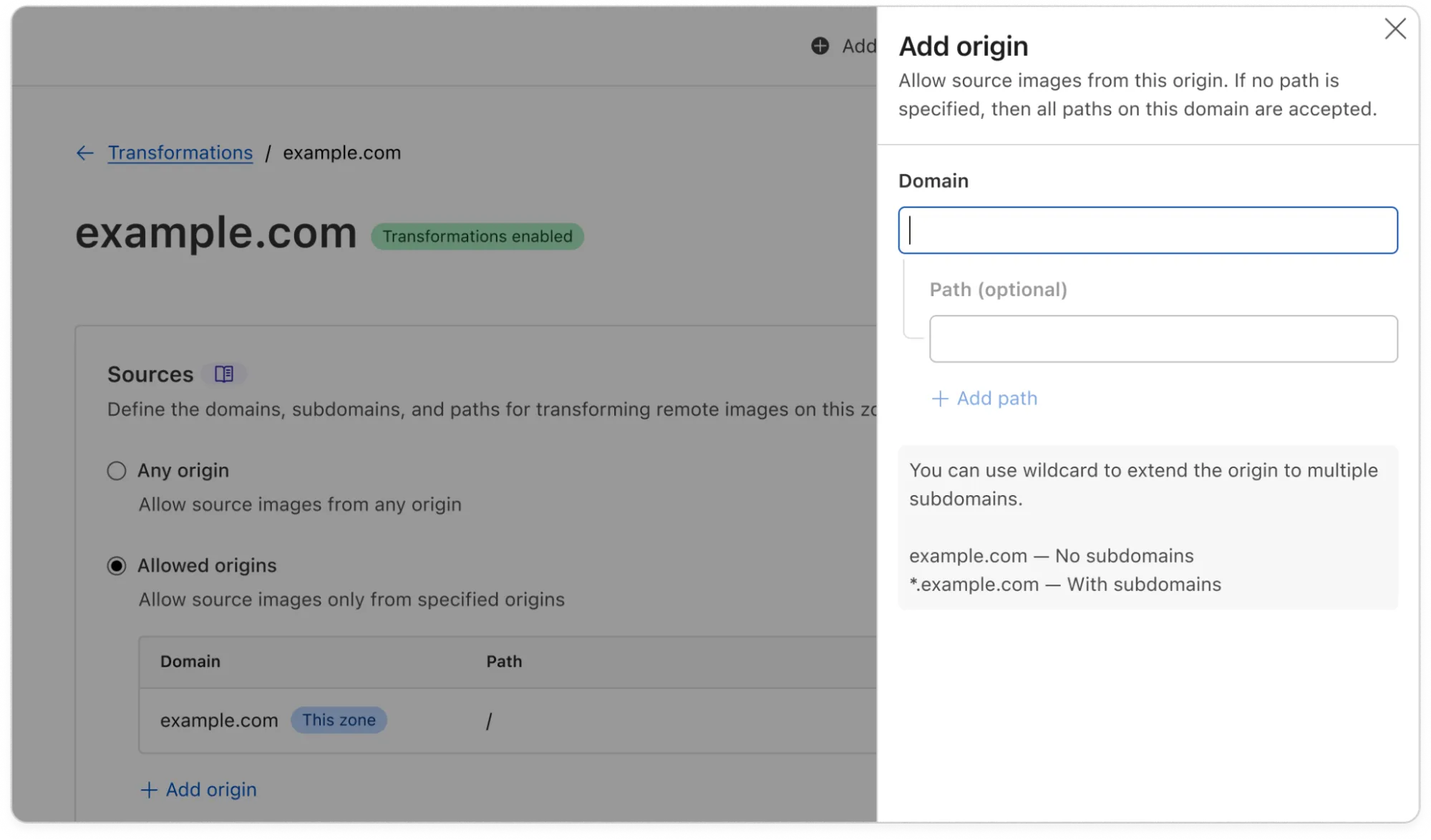Select the Allowed origins radio button
1431x840 pixels.
pyautogui.click(x=116, y=566)
